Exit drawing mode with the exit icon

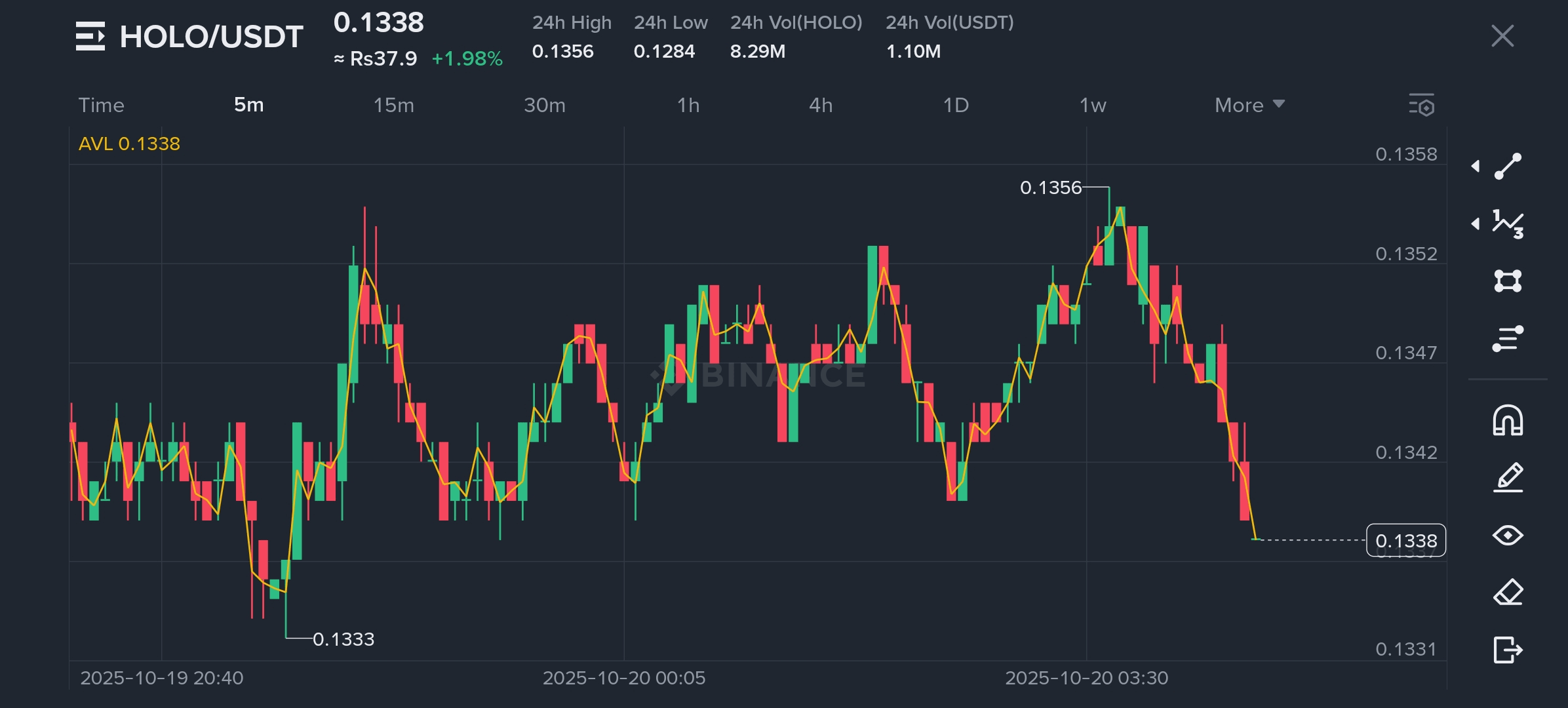pyautogui.click(x=1508, y=650)
